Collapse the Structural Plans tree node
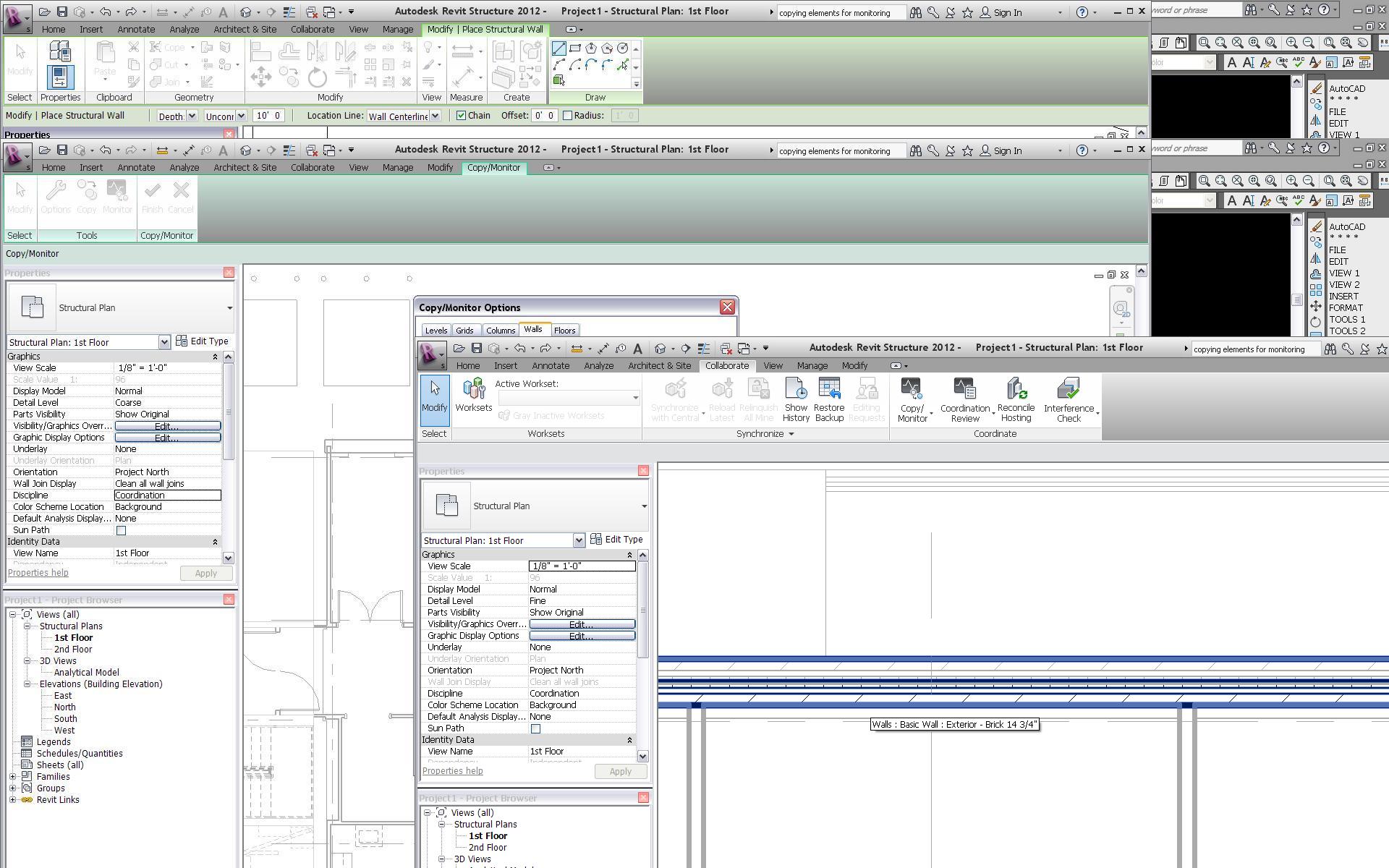Screen dimensions: 1389x868 click(27, 626)
